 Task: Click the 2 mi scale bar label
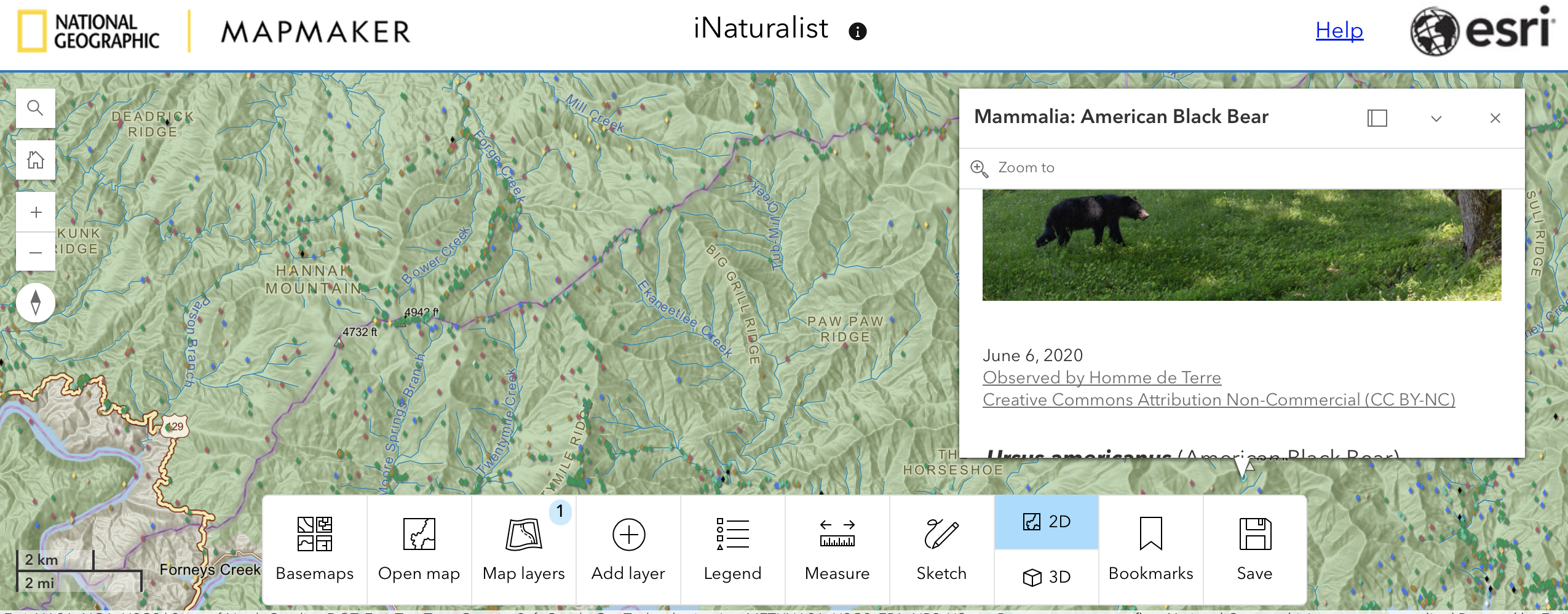39,583
